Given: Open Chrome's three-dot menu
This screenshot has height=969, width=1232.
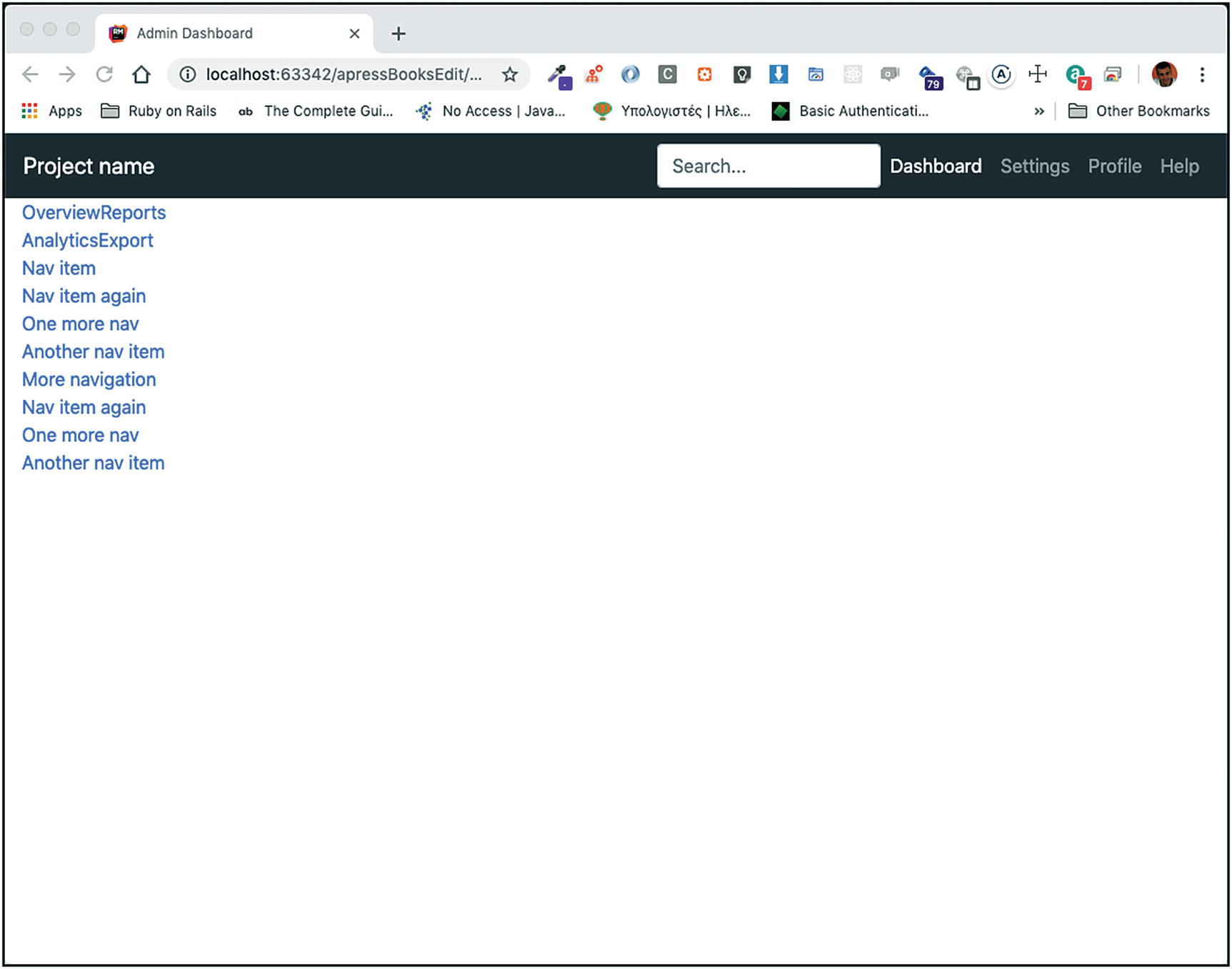Looking at the screenshot, I should pos(1202,74).
